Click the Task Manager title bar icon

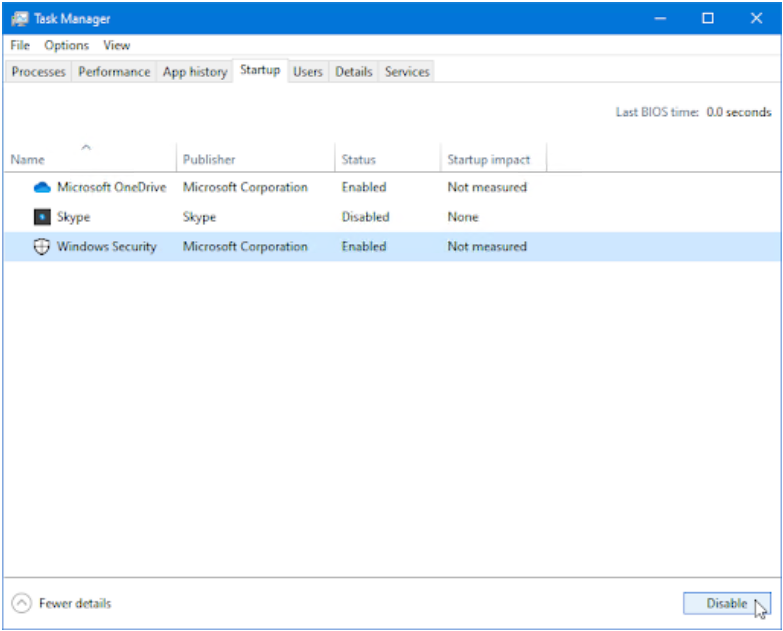pyautogui.click(x=19, y=18)
